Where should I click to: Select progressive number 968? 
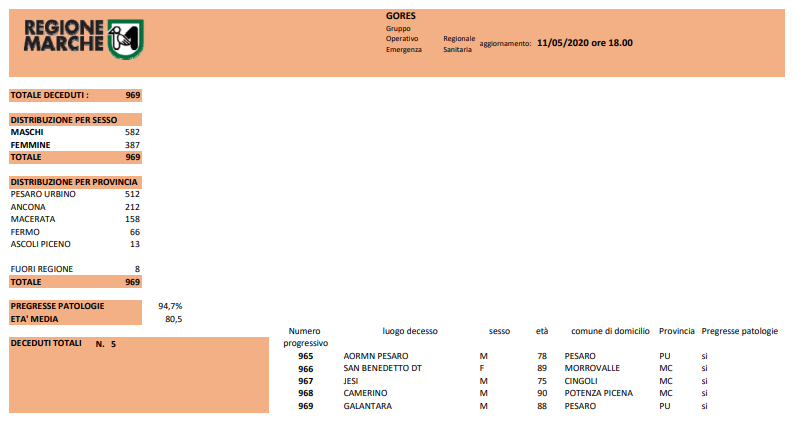click(x=306, y=393)
